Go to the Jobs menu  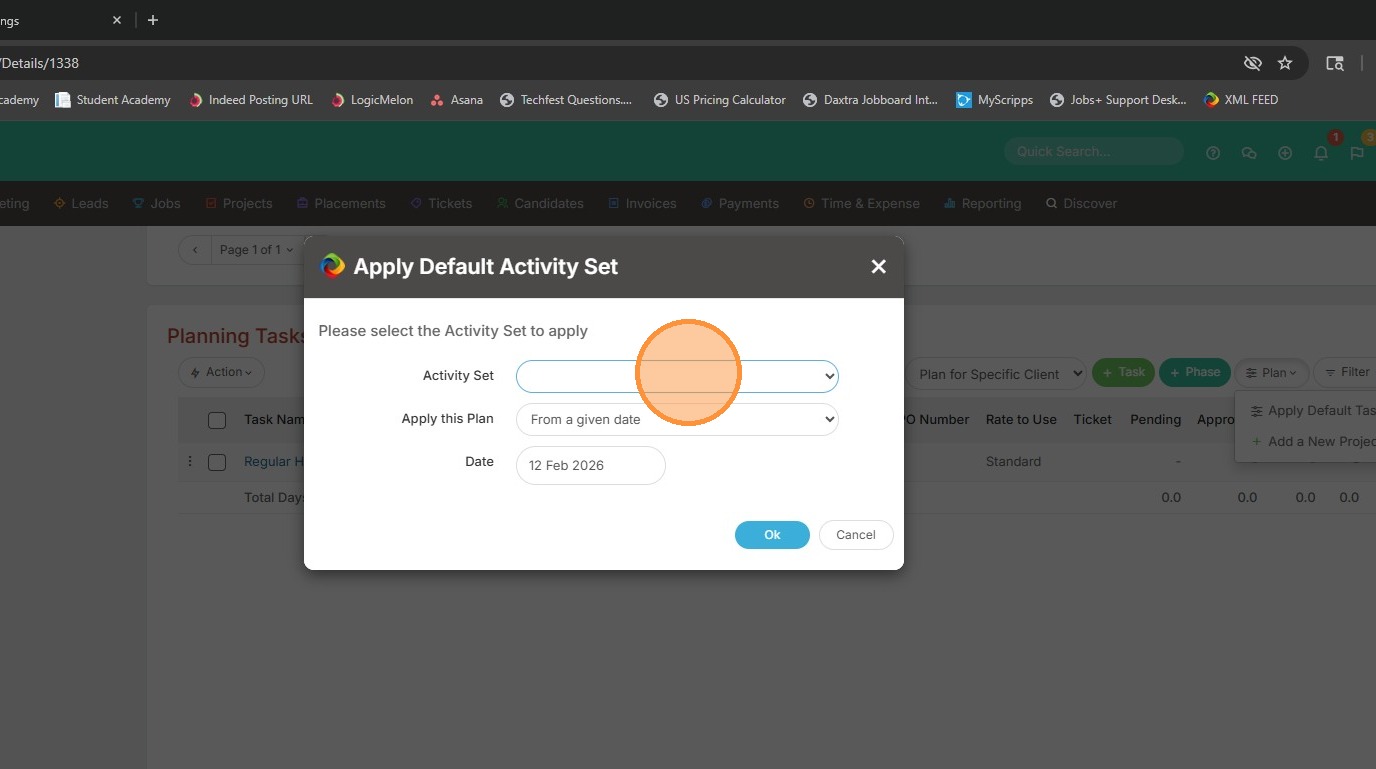click(x=157, y=203)
